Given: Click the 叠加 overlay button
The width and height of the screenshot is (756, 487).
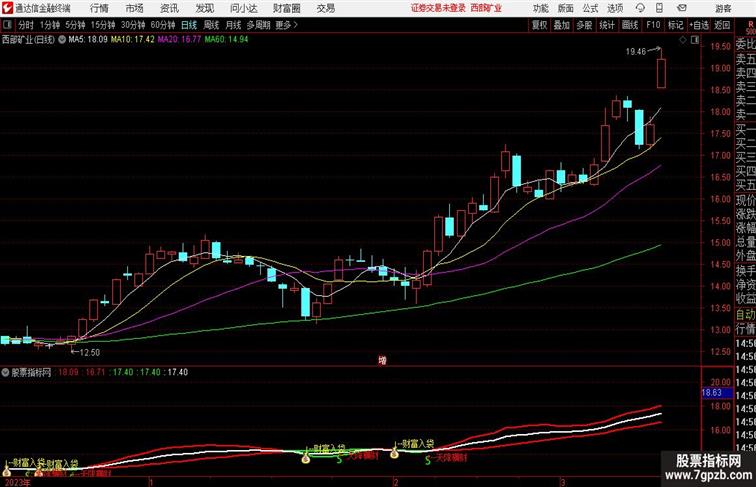Looking at the screenshot, I should (x=562, y=25).
